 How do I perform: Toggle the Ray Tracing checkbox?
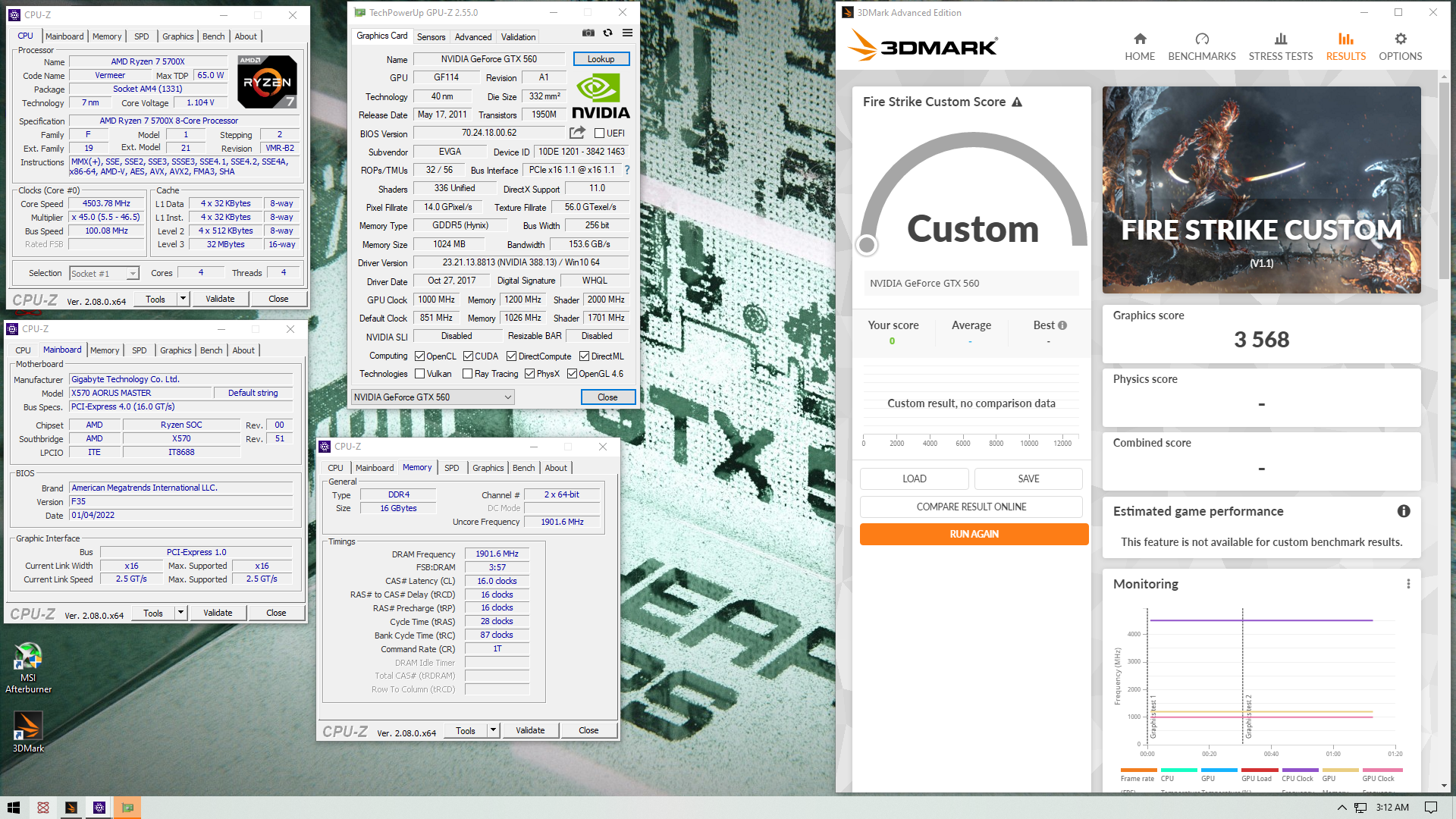point(467,374)
